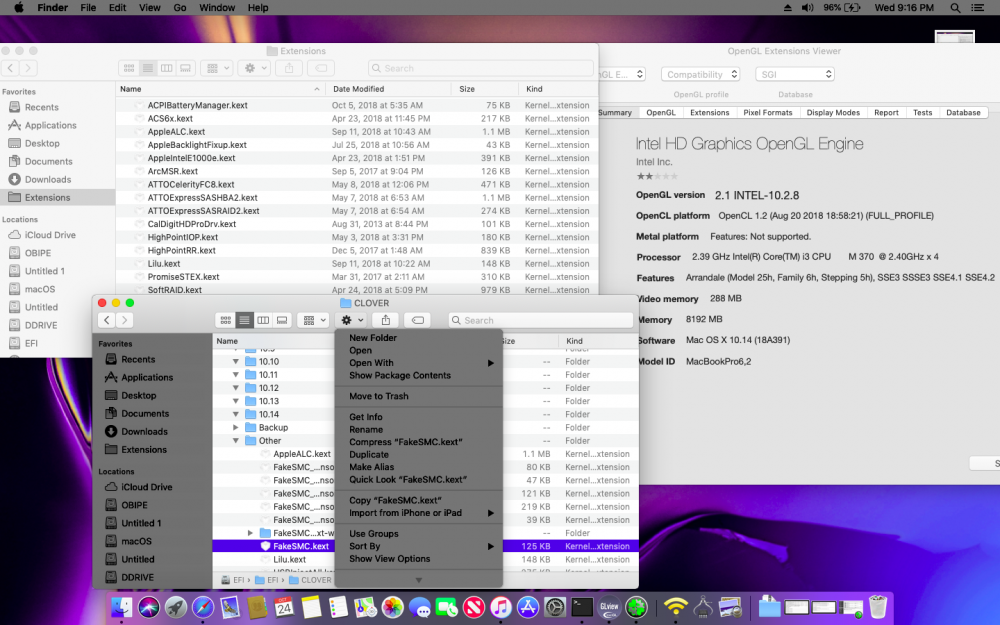Click the gear action button in CLOVER toolbar
This screenshot has width=1000, height=625.
click(352, 320)
